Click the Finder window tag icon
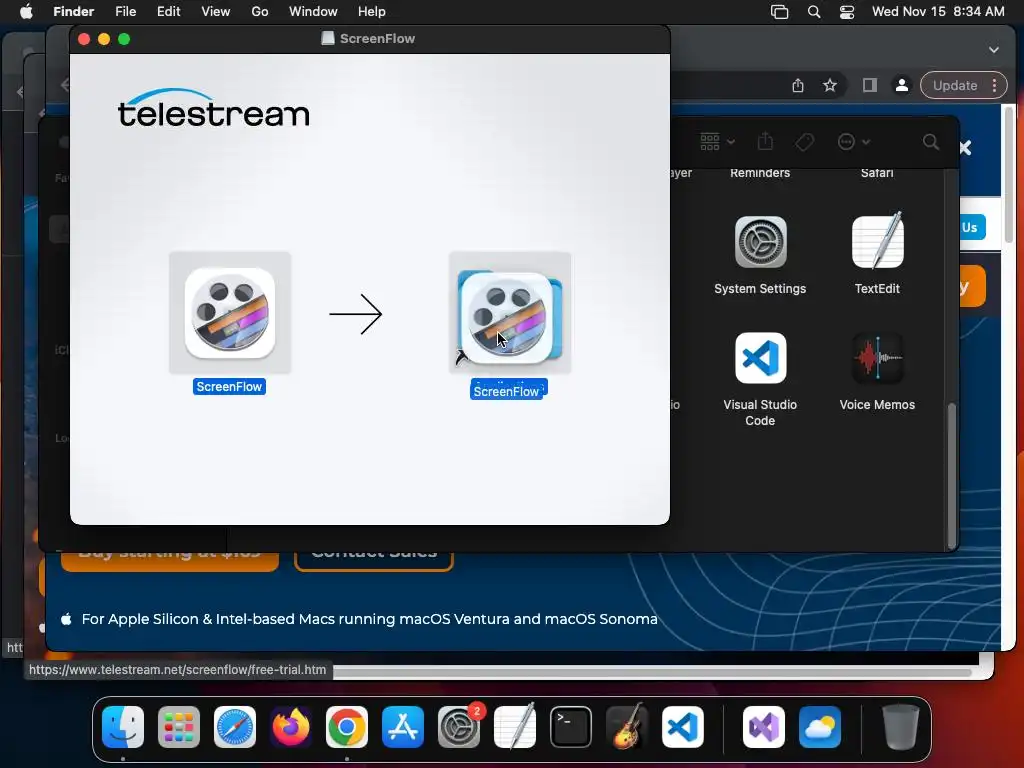The image size is (1024, 768). [x=805, y=142]
